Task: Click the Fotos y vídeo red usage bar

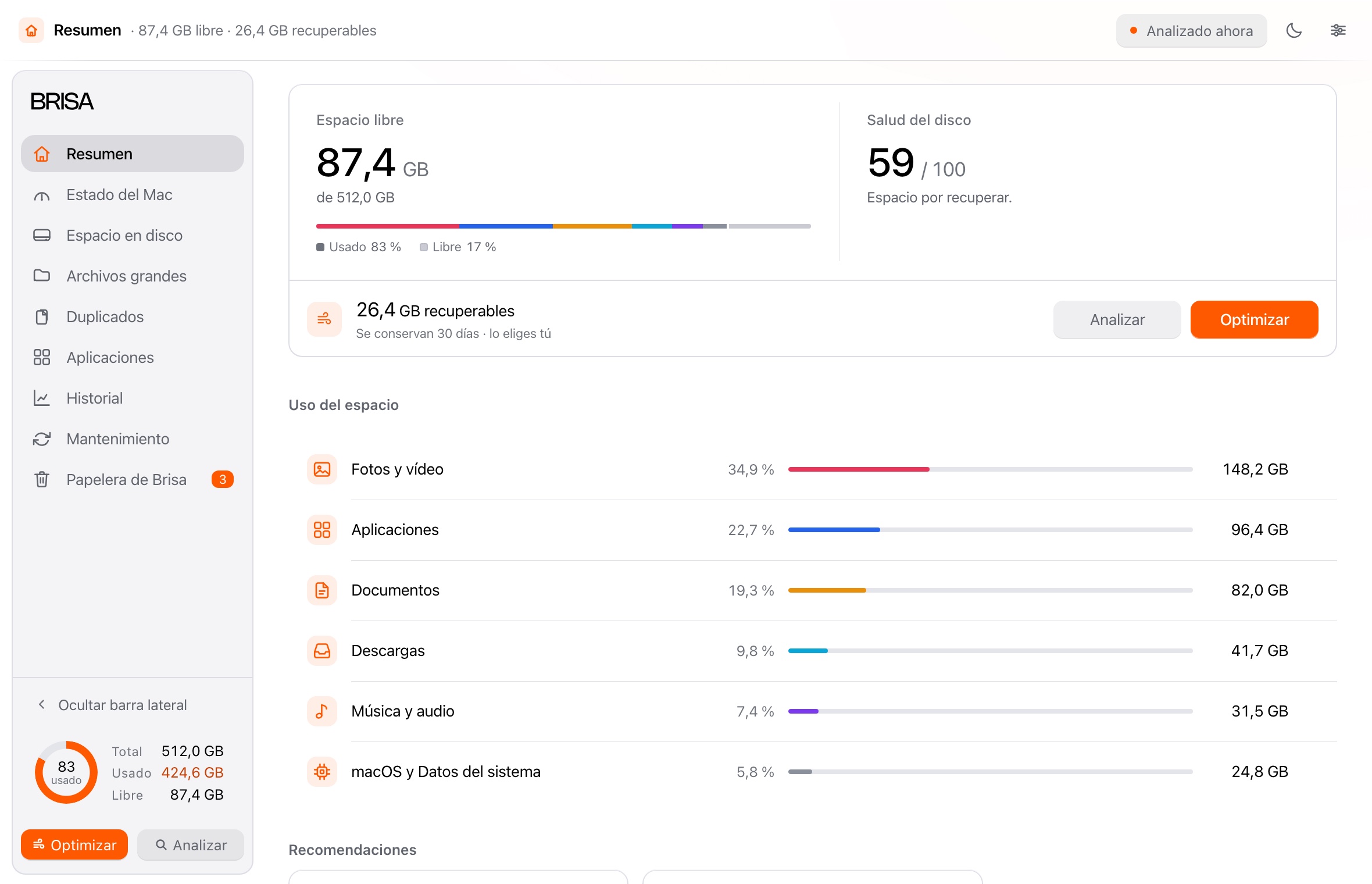Action: [859, 469]
